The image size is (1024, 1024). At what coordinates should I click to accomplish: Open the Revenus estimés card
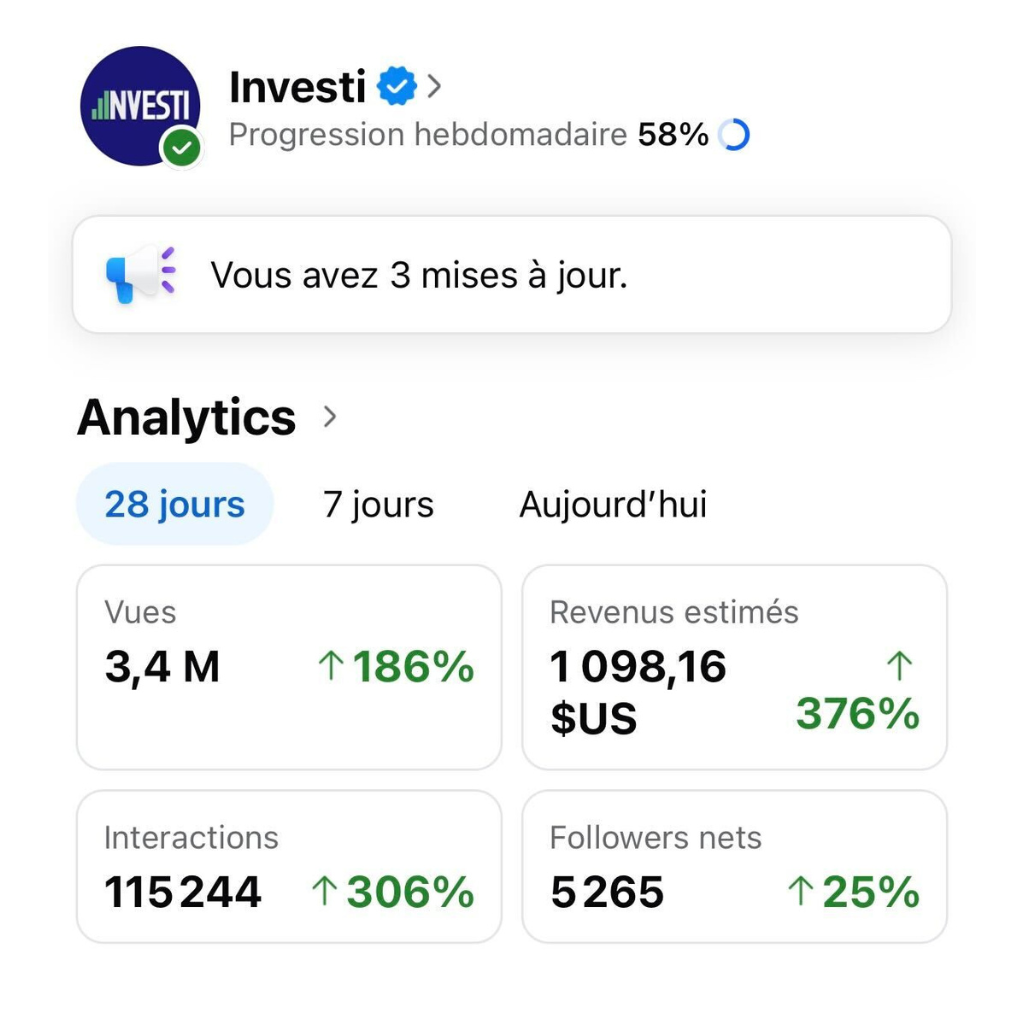click(x=734, y=667)
